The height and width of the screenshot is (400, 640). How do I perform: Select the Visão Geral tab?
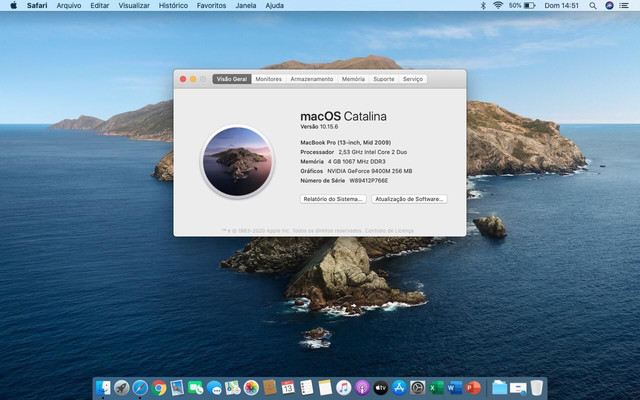coord(232,79)
